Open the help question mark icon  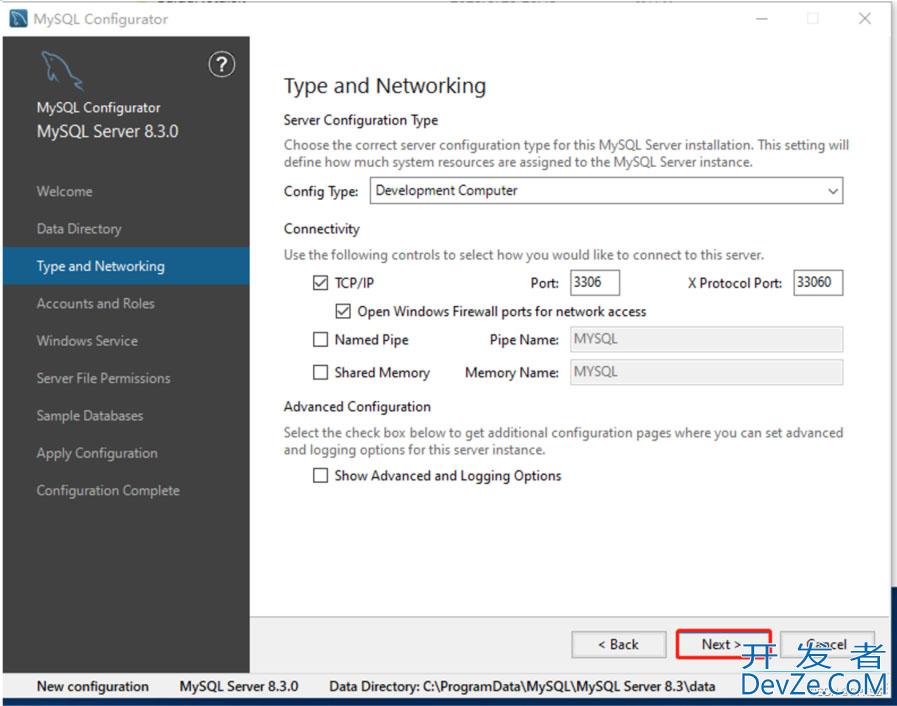click(x=221, y=64)
